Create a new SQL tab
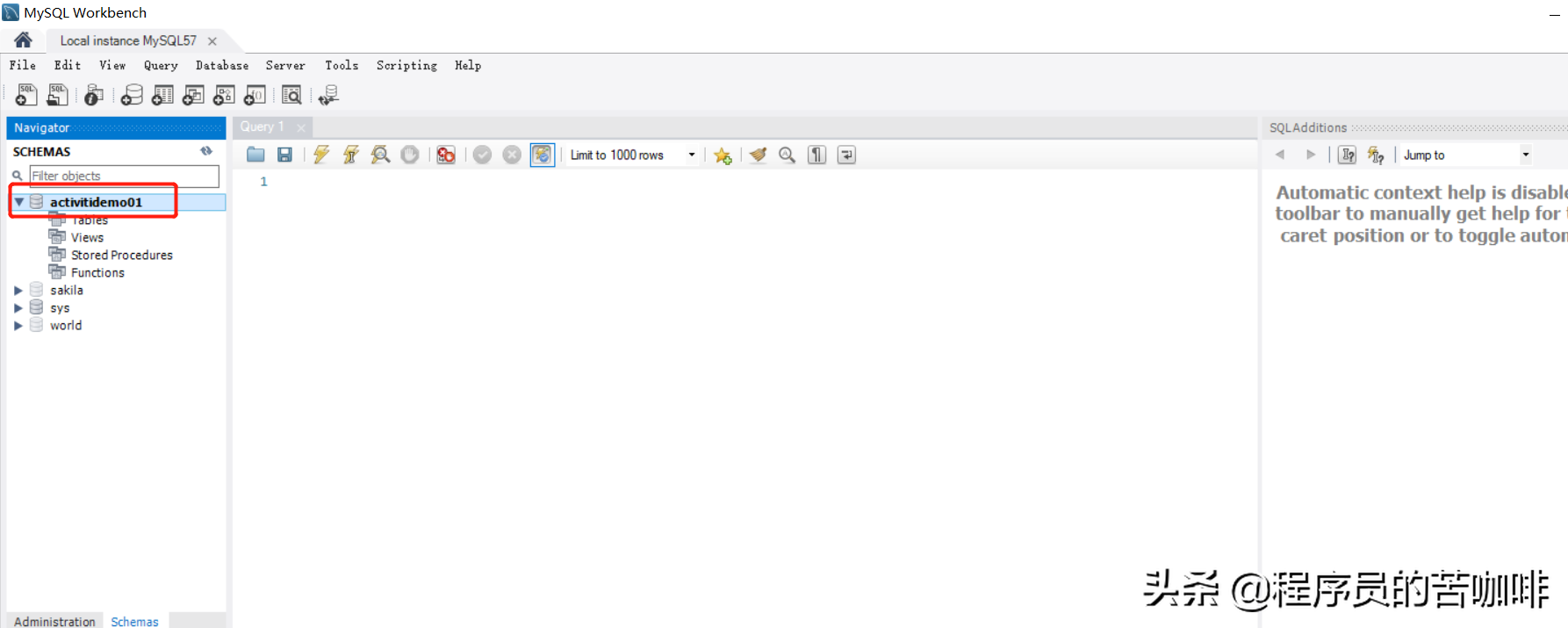The width and height of the screenshot is (1568, 628). [x=26, y=95]
